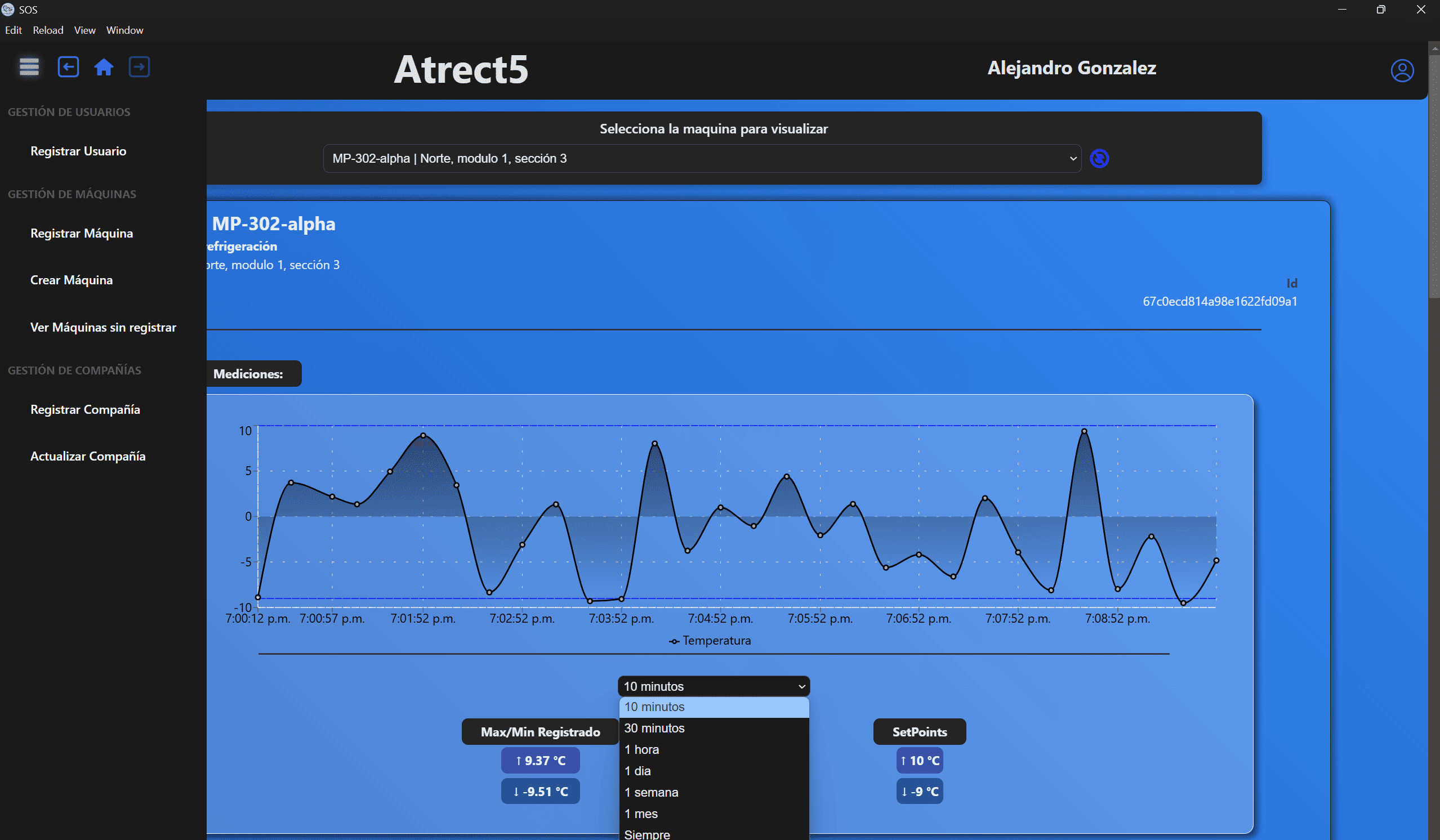Image resolution: width=1440 pixels, height=840 pixels.
Task: Toggle the Temperatura legend entry
Action: click(x=710, y=641)
